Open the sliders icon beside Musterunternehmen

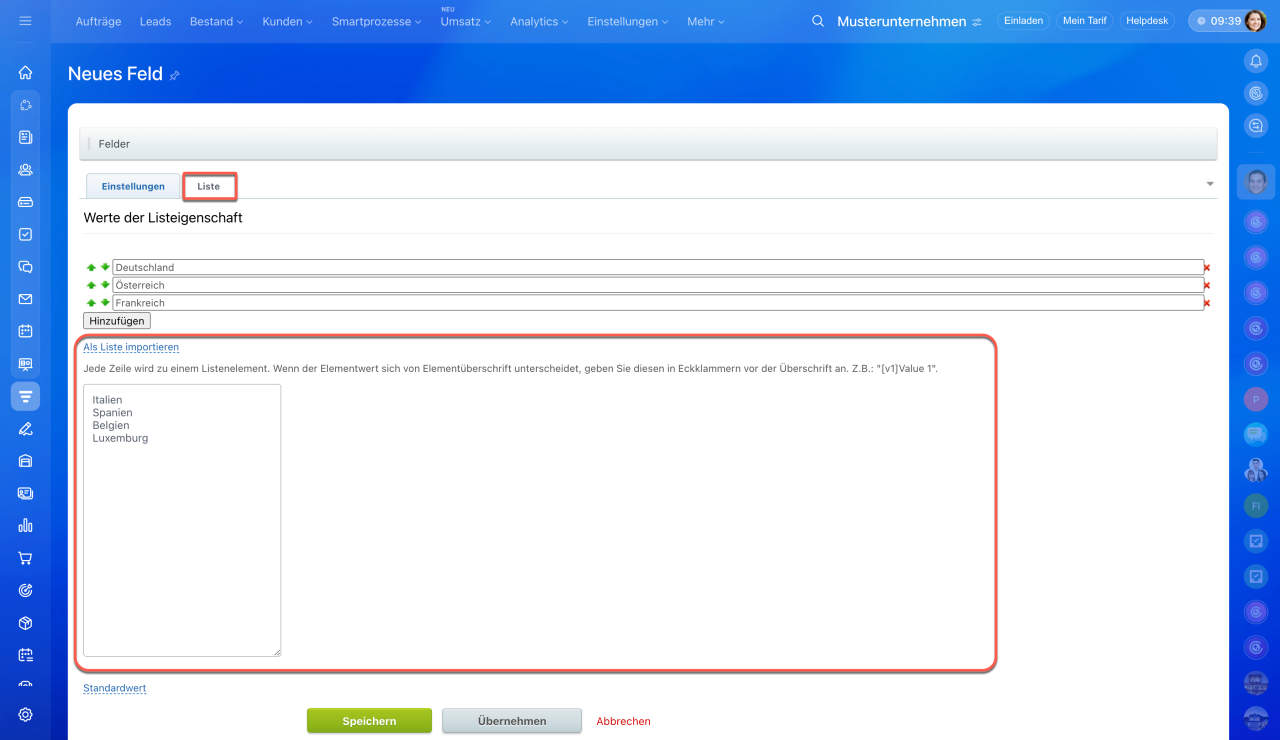[x=977, y=22]
